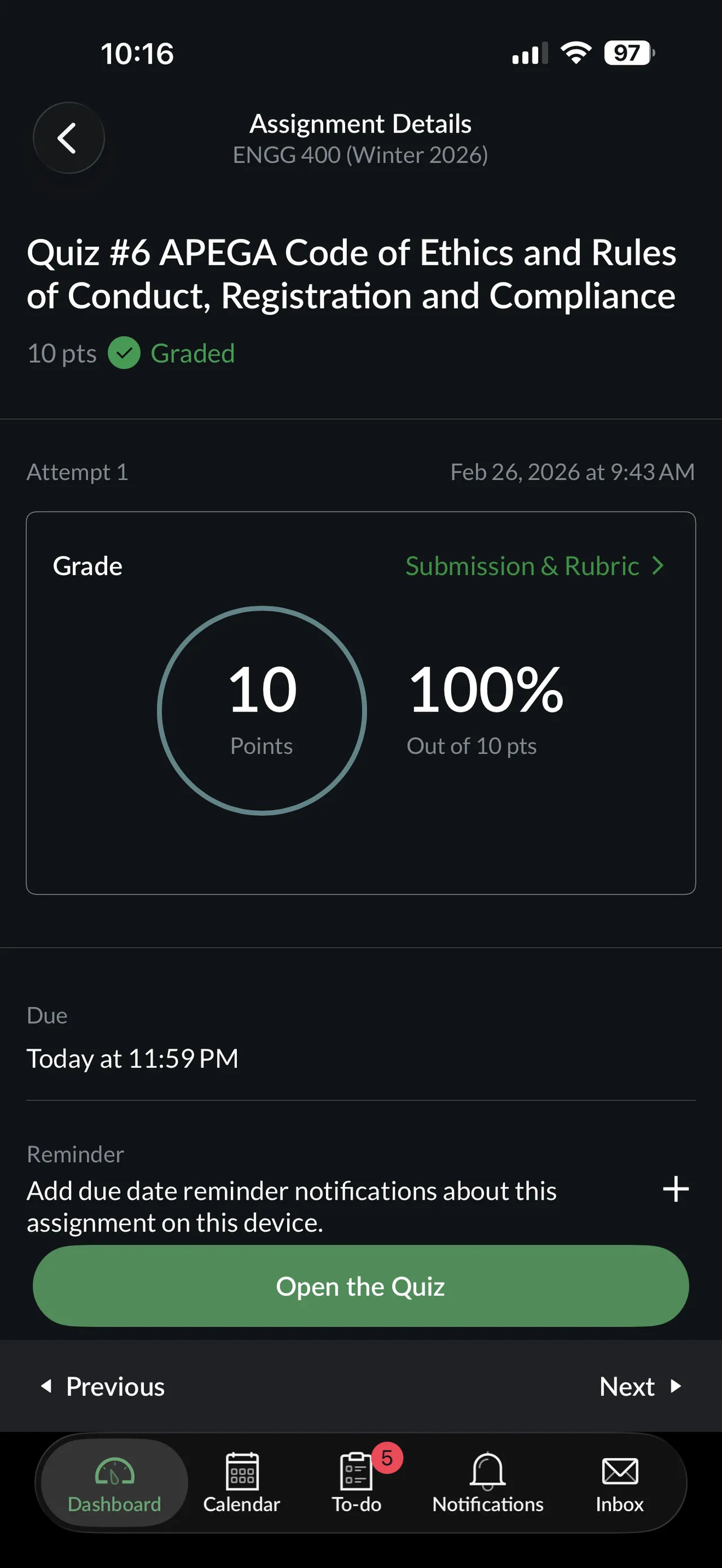Tap the battery level indicator
This screenshot has width=722, height=1568.
click(628, 53)
